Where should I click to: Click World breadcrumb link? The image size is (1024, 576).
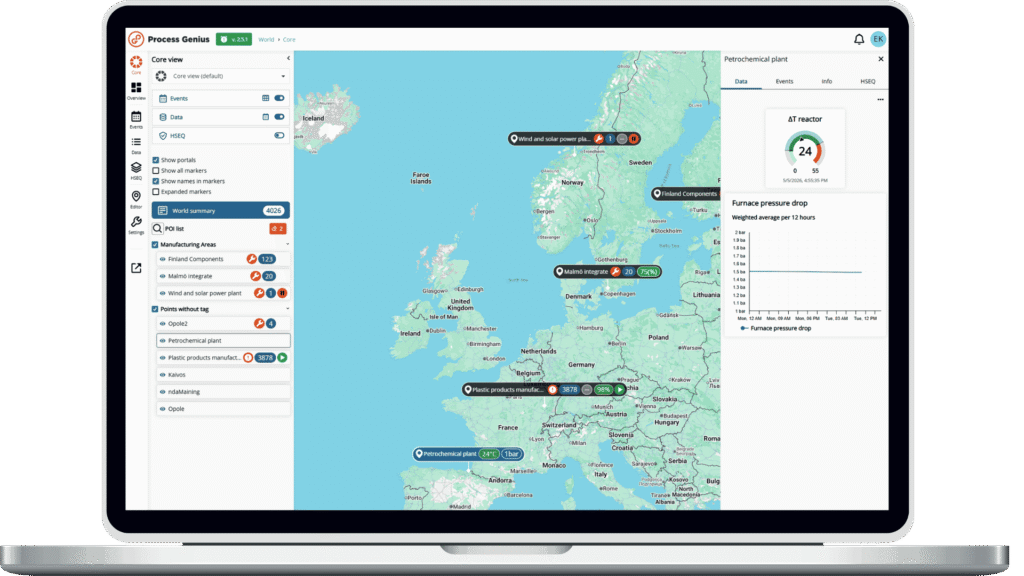click(x=266, y=40)
